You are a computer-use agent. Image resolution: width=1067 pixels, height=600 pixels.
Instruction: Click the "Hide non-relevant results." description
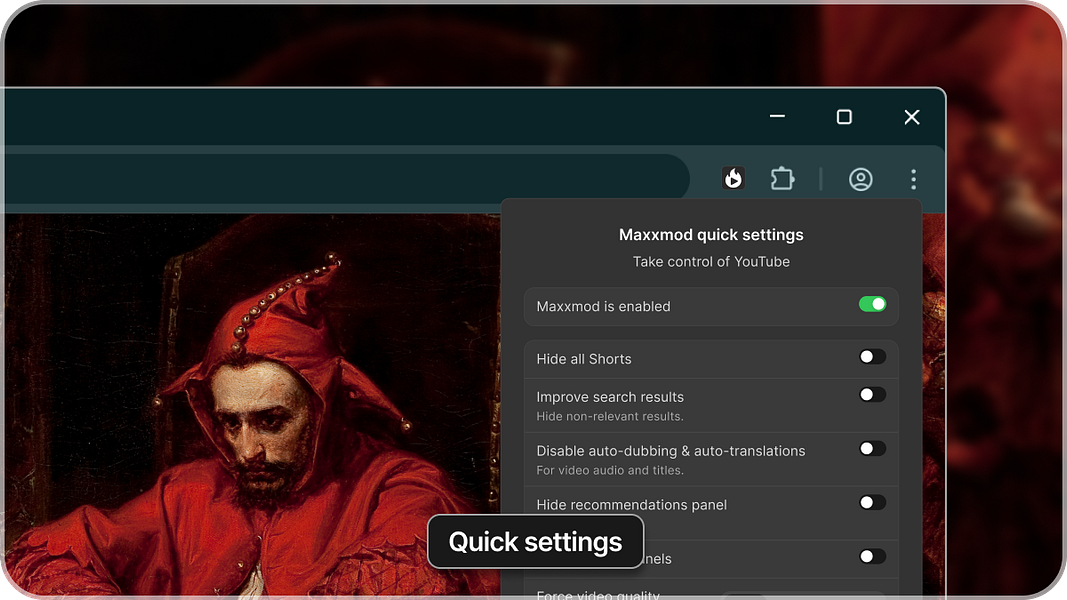(x=610, y=416)
